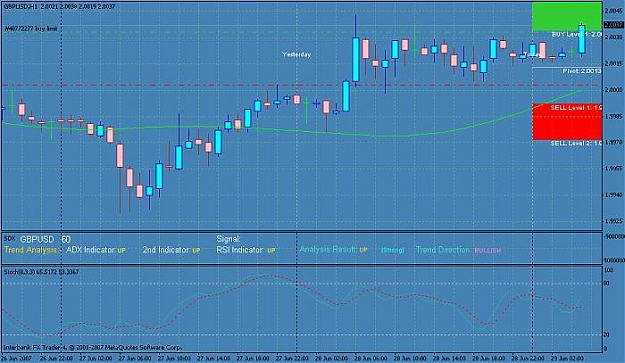Click the 'Interbank FX Trader 4' copyright text
The height and width of the screenshot is (363, 625).
point(92,347)
